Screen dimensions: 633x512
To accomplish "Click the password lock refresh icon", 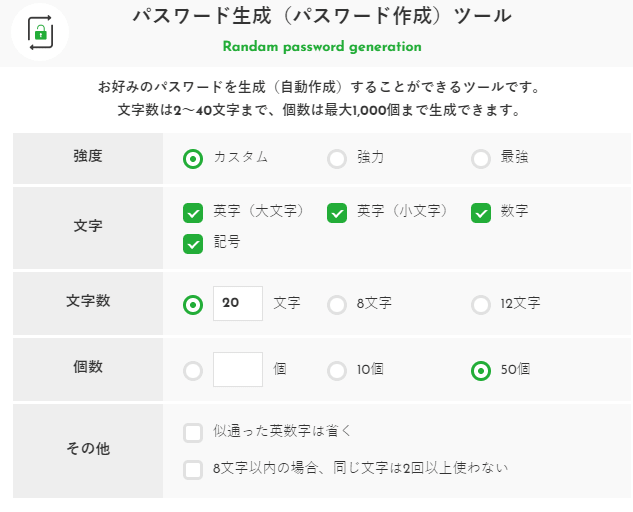I will tap(40, 31).
